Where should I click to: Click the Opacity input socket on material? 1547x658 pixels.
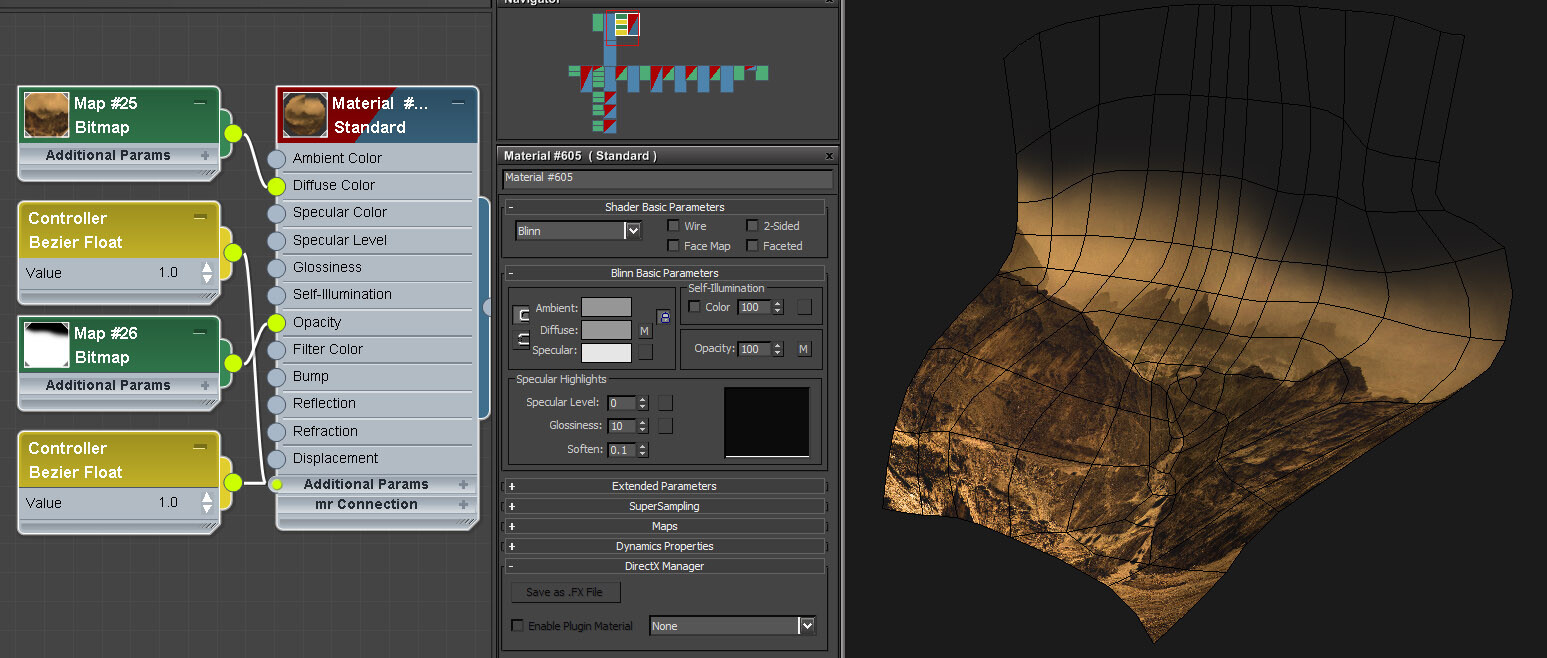tap(277, 322)
